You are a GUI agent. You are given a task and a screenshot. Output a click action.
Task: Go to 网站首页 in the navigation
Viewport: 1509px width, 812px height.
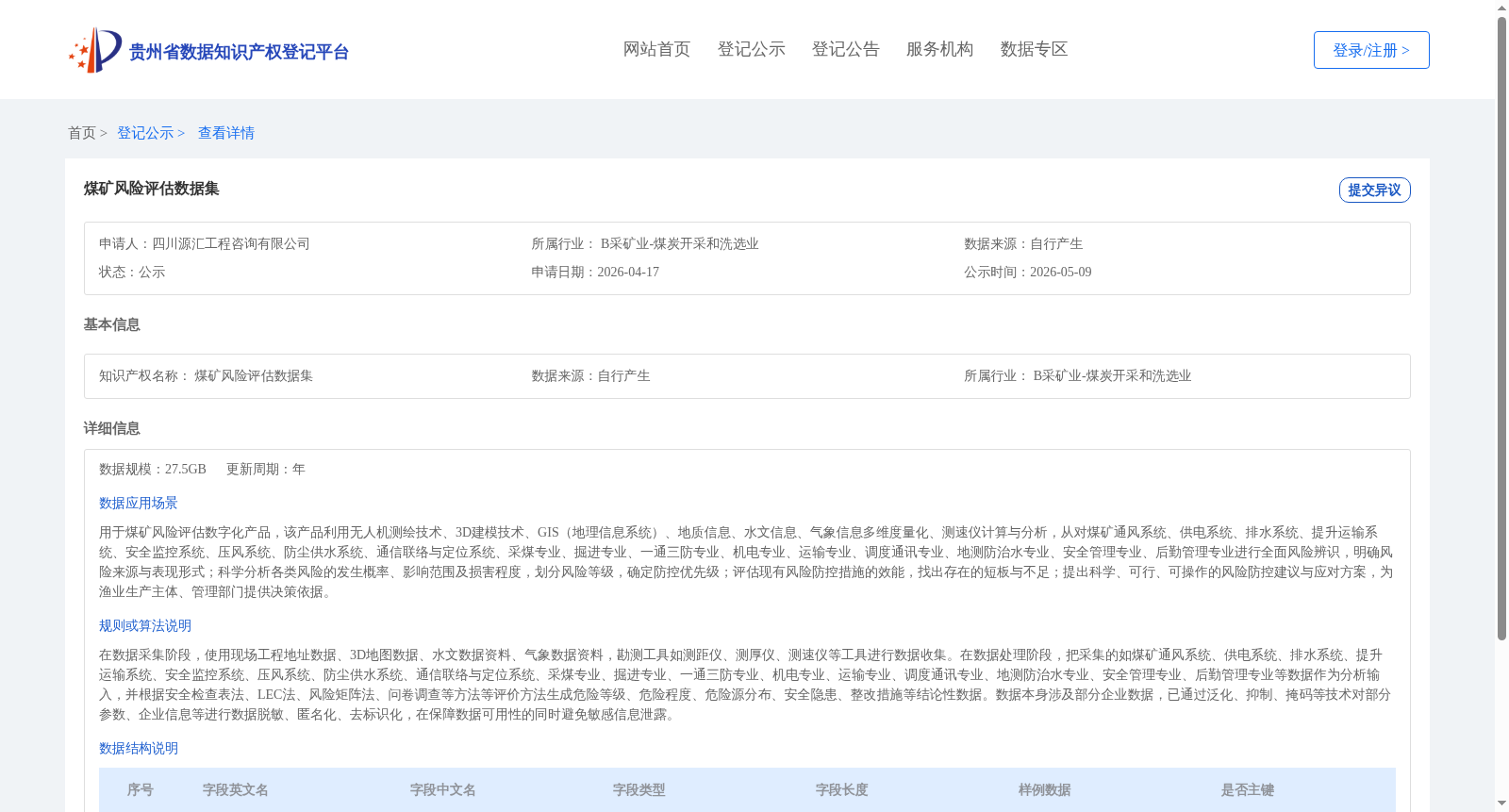(x=656, y=49)
